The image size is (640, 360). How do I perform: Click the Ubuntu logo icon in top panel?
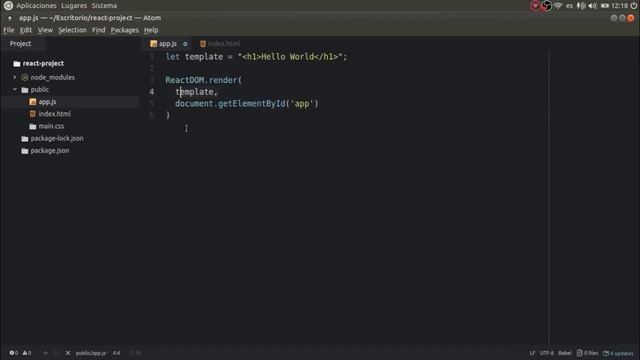point(8,6)
